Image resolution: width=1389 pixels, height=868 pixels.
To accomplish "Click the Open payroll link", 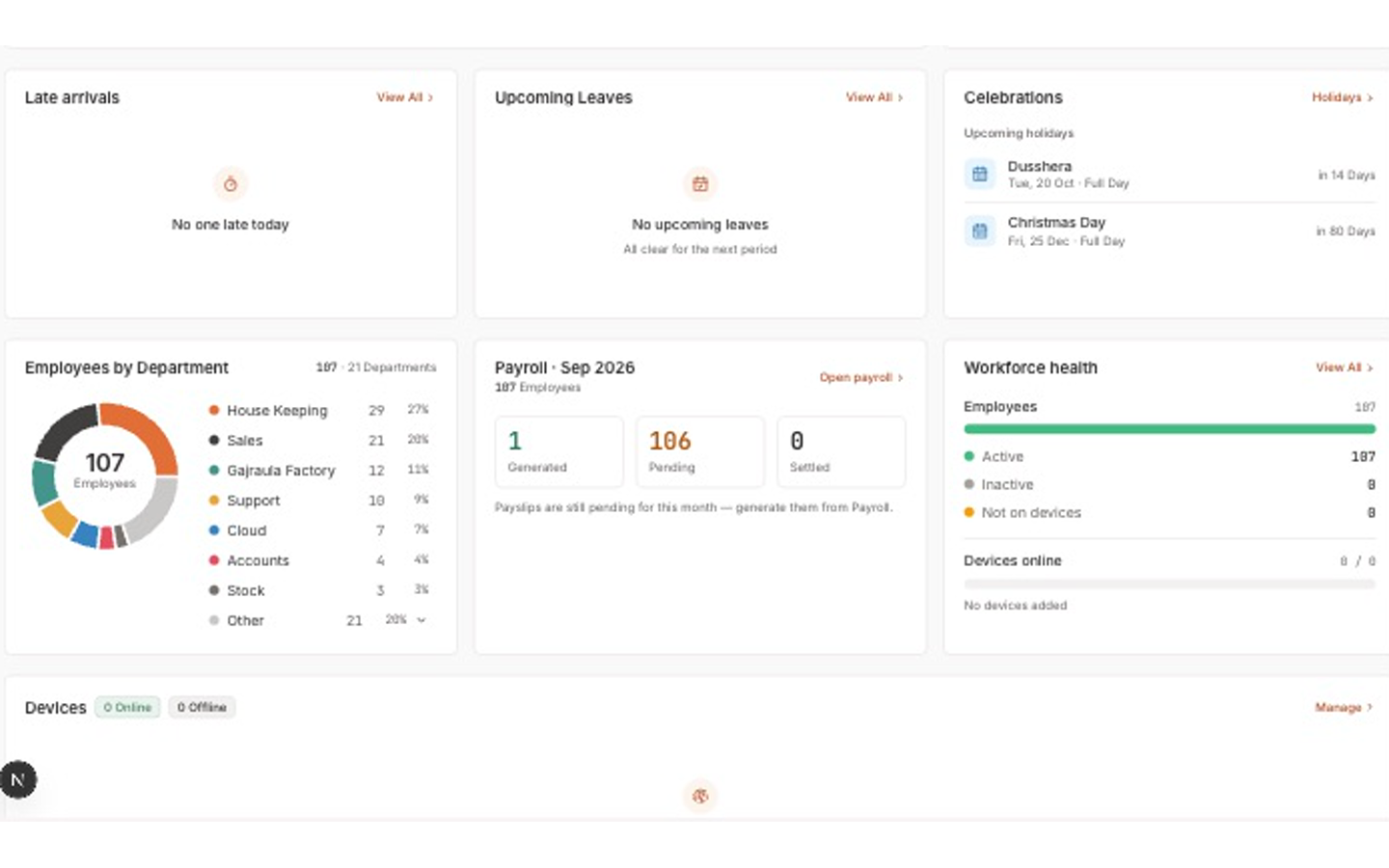I will tap(861, 377).
